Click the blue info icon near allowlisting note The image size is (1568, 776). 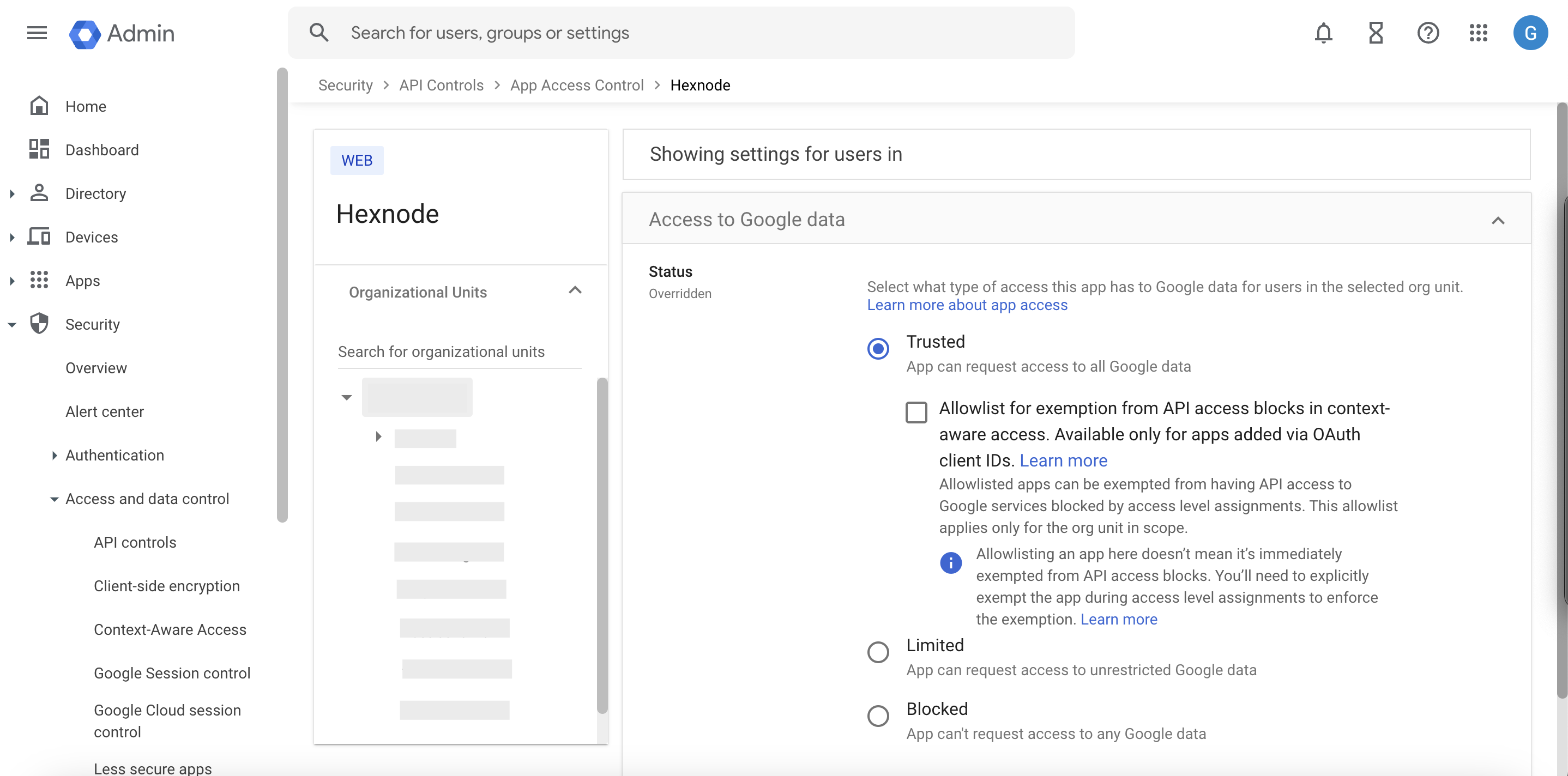click(x=951, y=563)
